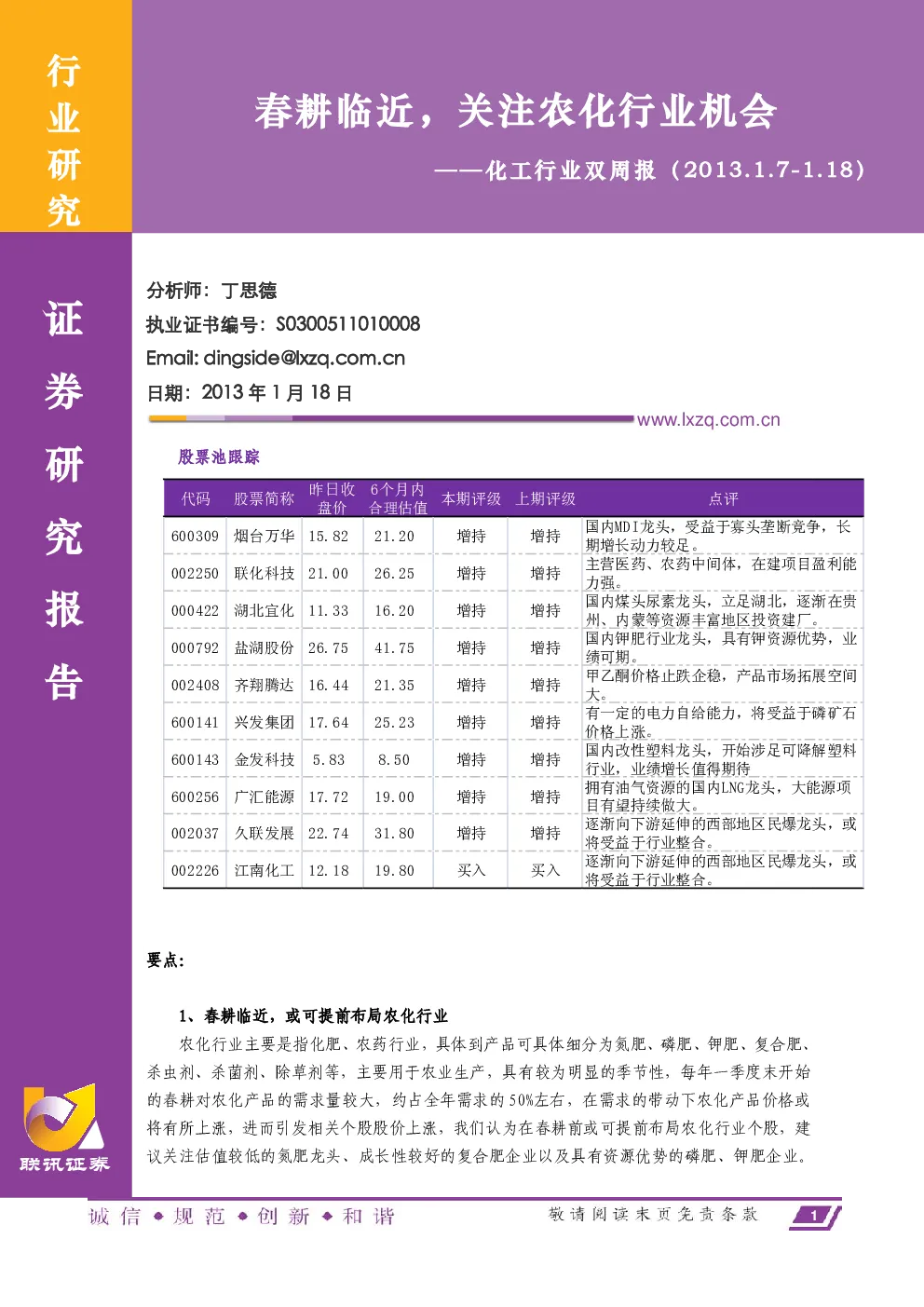
Task: Click the 上期评级 column header
Action: pyautogui.click(x=546, y=498)
